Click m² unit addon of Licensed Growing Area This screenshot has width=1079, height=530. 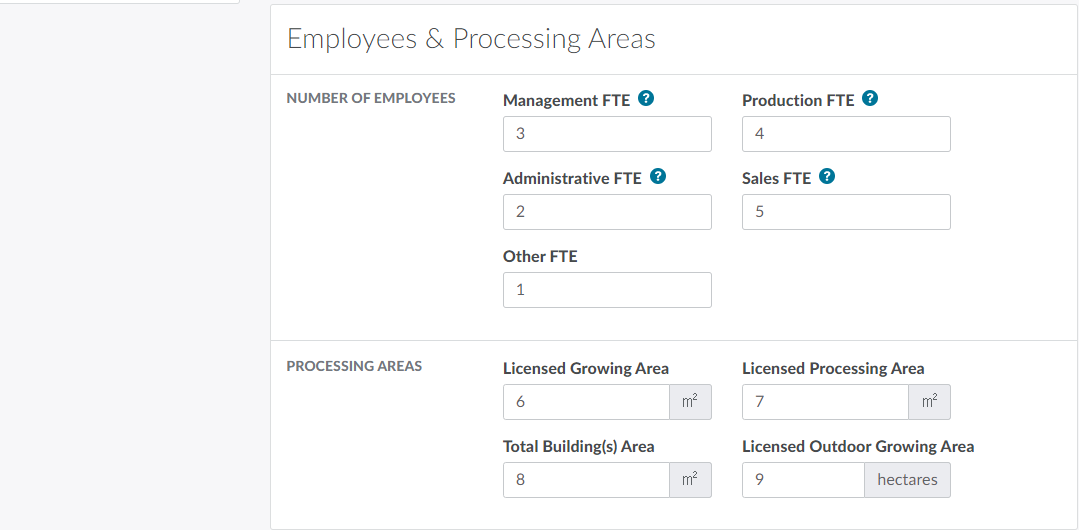690,402
